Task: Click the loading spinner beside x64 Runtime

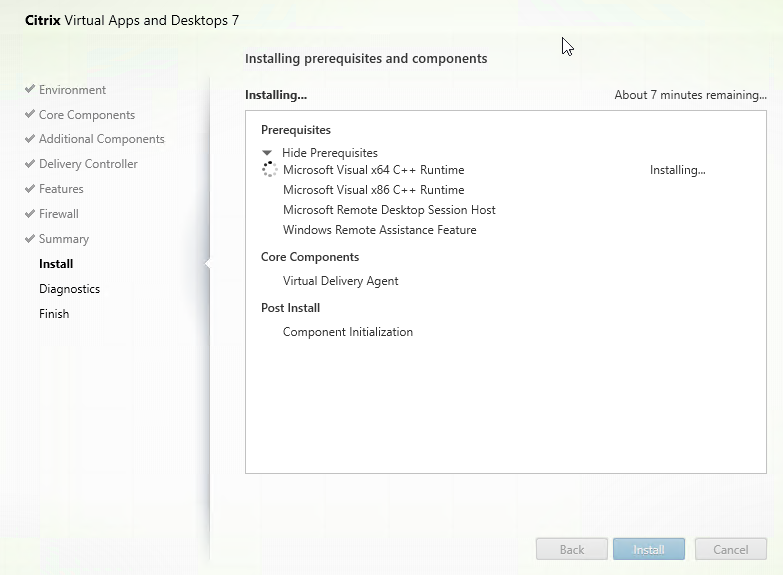Action: [268, 170]
